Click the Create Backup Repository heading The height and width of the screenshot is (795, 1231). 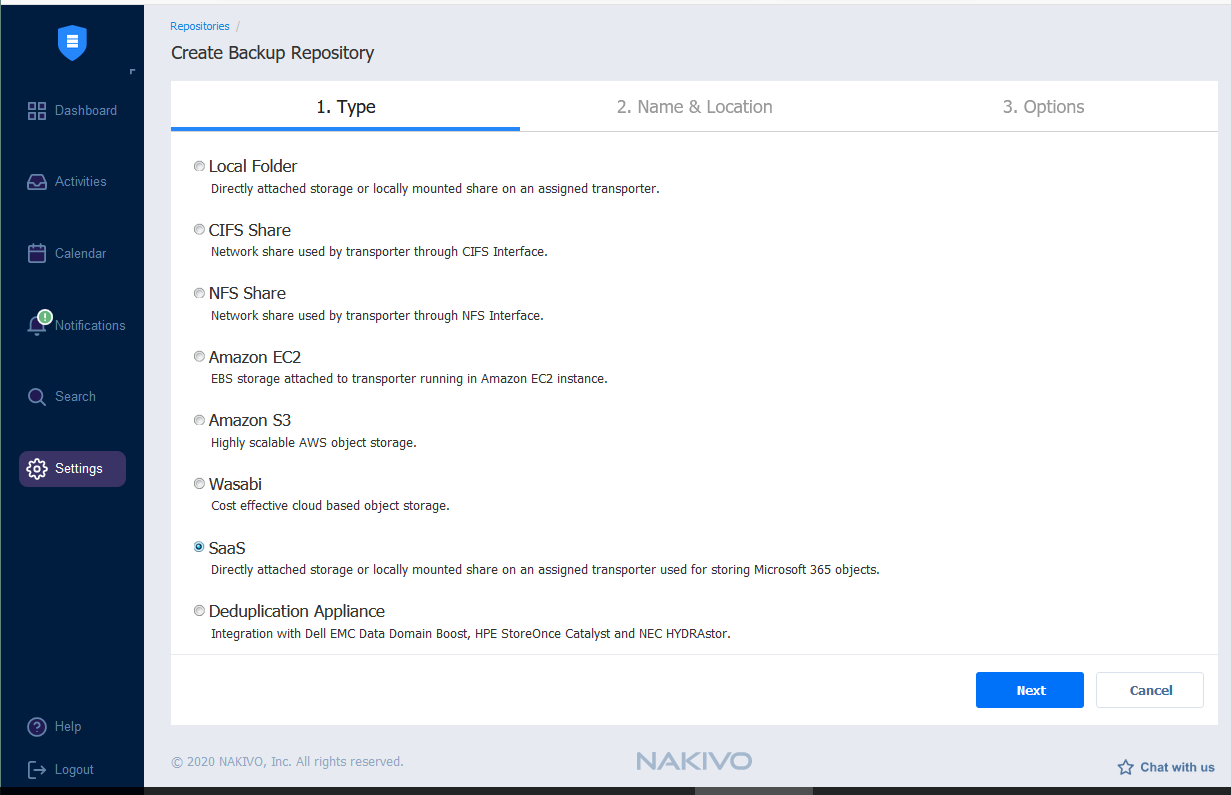click(x=273, y=53)
